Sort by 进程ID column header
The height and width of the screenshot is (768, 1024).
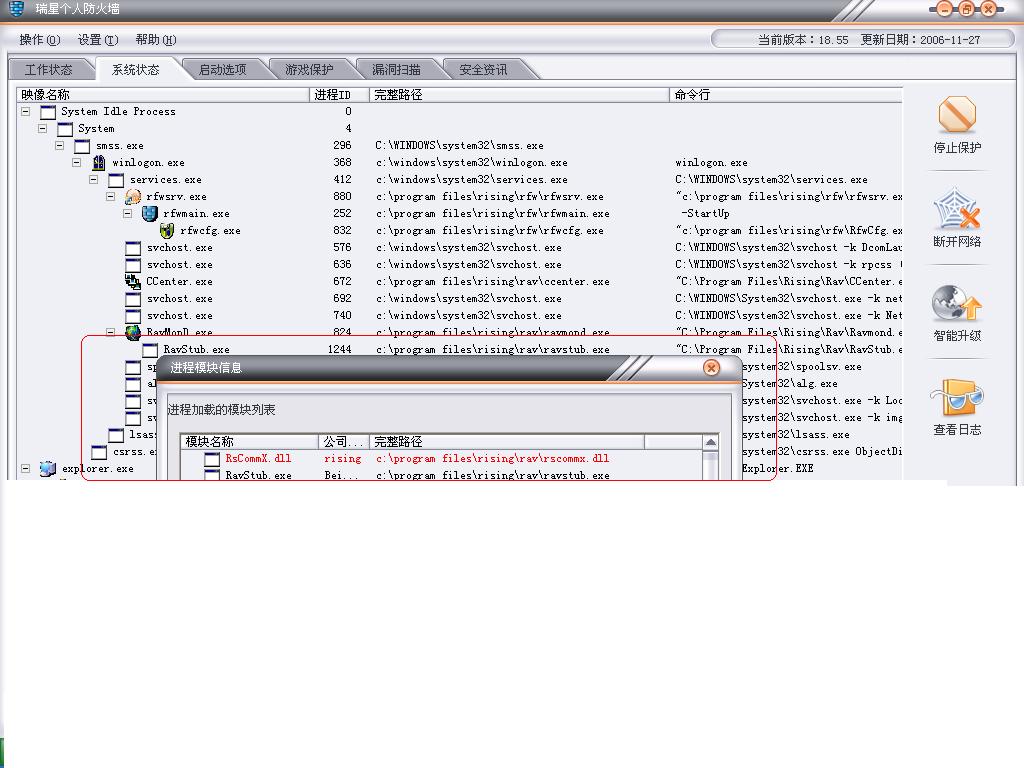pyautogui.click(x=339, y=95)
